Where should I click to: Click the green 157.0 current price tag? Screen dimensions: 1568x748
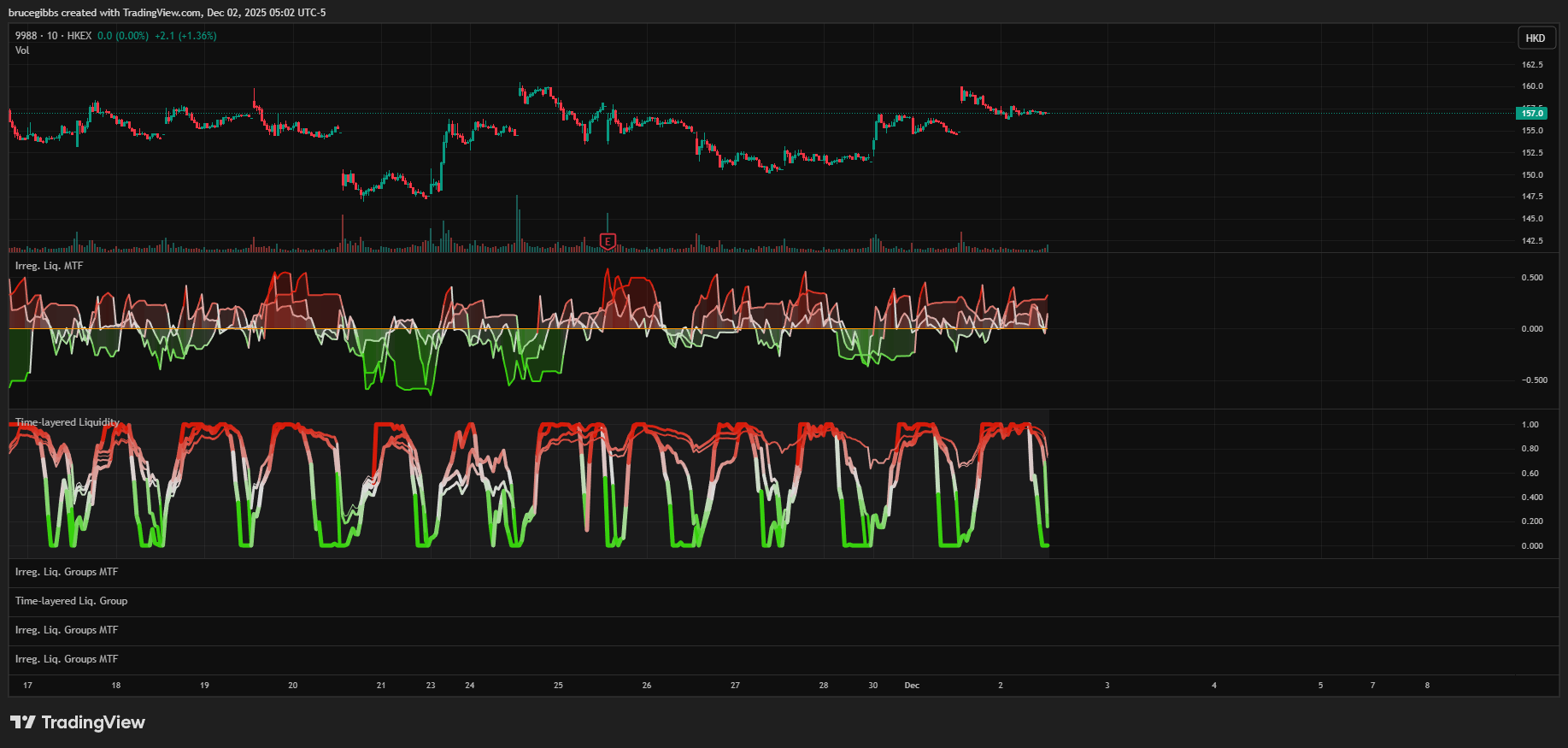tap(1532, 113)
